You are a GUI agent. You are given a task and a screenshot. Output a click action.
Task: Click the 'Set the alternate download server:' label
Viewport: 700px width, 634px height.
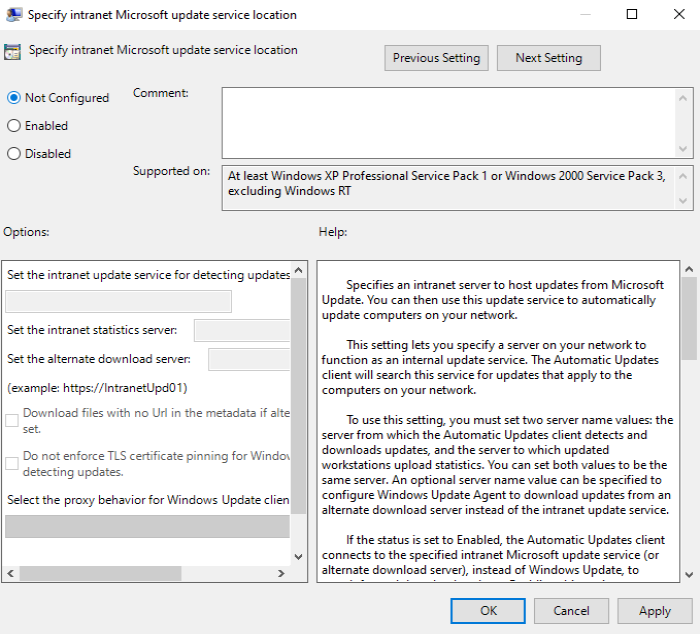tap(99, 359)
